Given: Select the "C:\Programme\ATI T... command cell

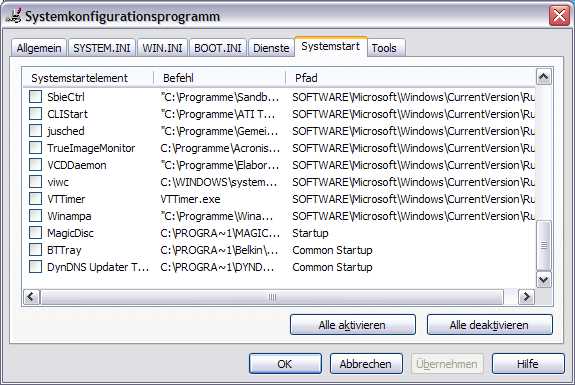Looking at the screenshot, I should coord(218,114).
